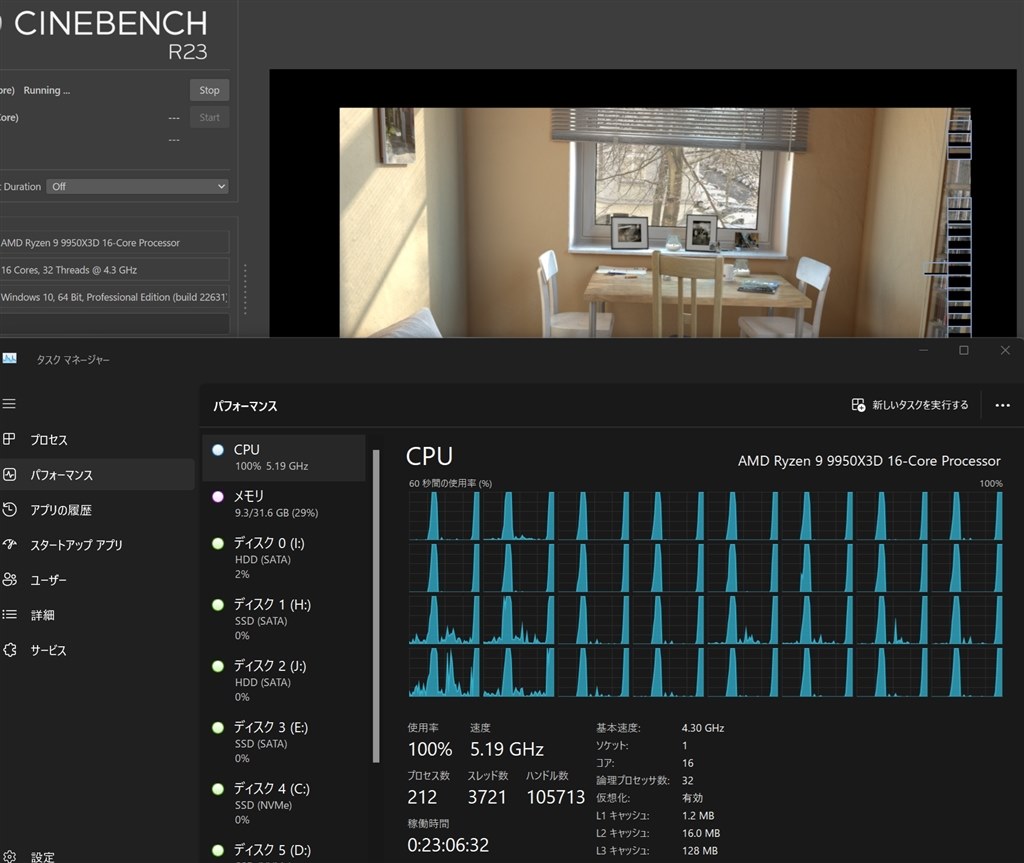The width and height of the screenshot is (1024, 863).
Task: Click the green circle icon beside ディスク 4
Action: 218,789
